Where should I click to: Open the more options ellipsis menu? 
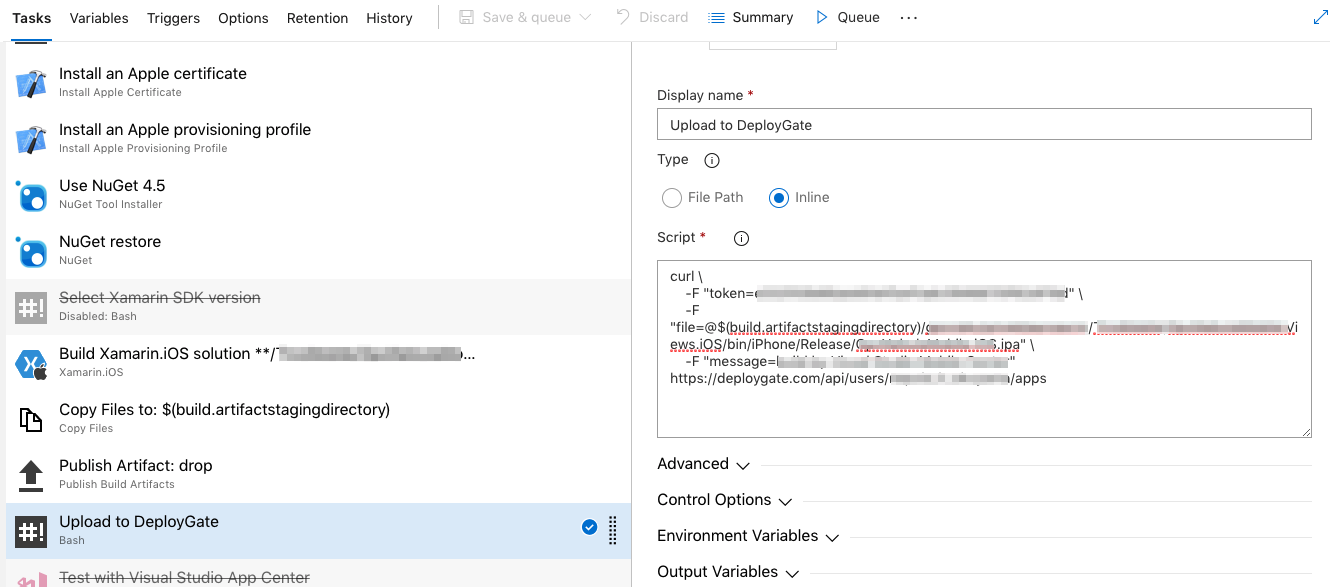pyautogui.click(x=908, y=18)
